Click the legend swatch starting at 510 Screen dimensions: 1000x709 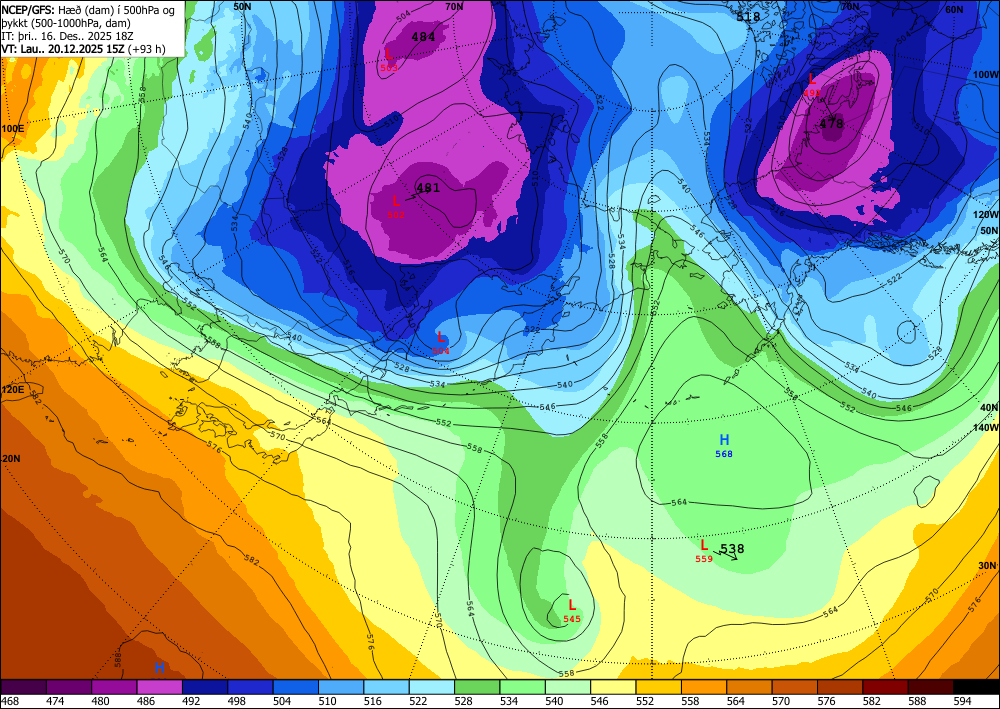click(x=341, y=687)
